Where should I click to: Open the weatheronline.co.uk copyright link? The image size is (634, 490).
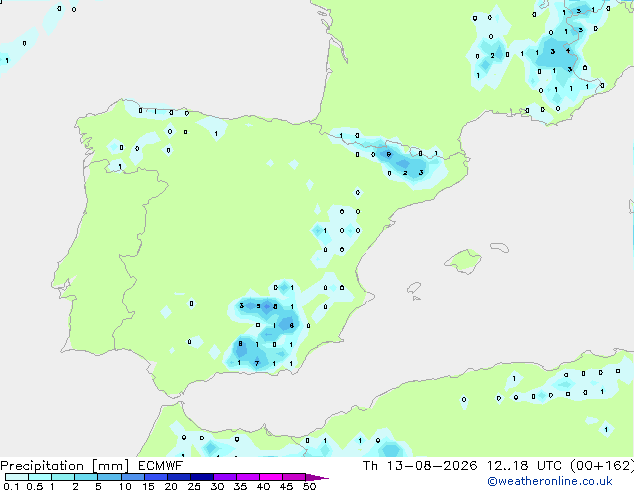point(550,481)
